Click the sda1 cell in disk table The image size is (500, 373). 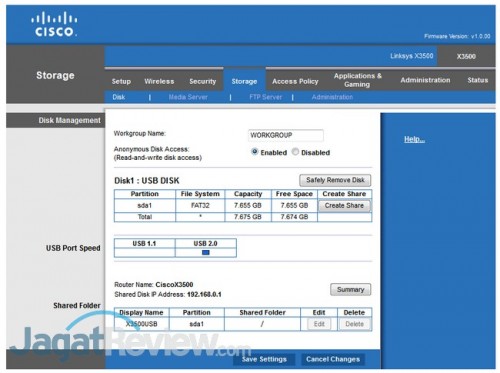(x=145, y=206)
